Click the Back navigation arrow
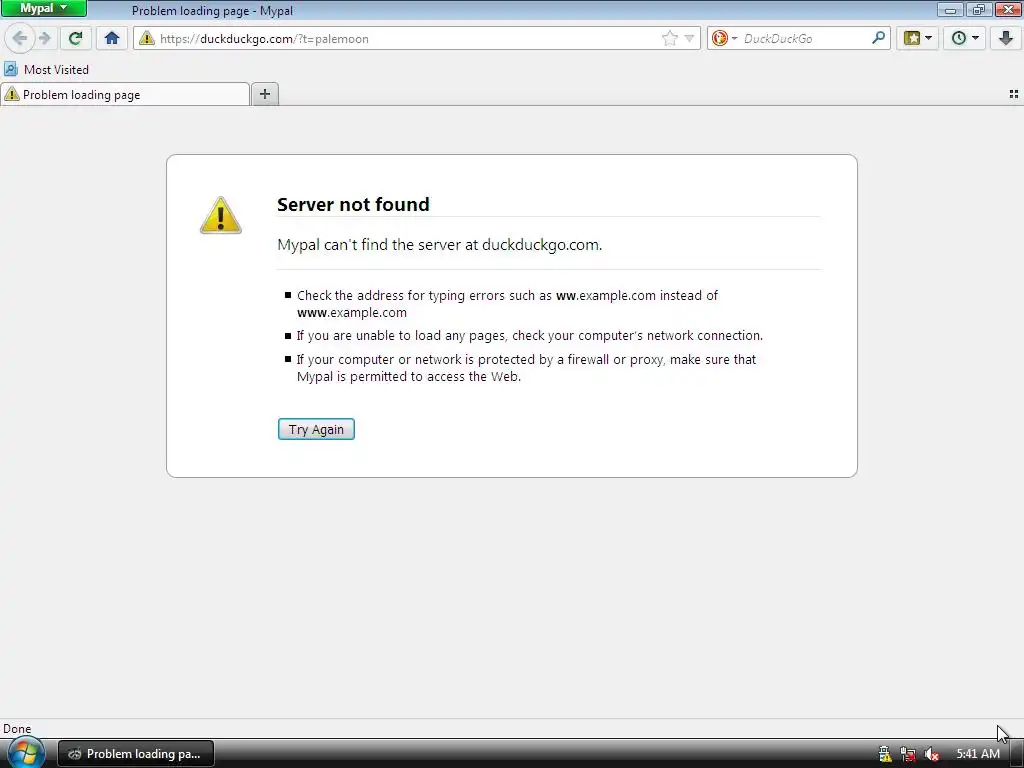The image size is (1024, 768). coord(20,38)
